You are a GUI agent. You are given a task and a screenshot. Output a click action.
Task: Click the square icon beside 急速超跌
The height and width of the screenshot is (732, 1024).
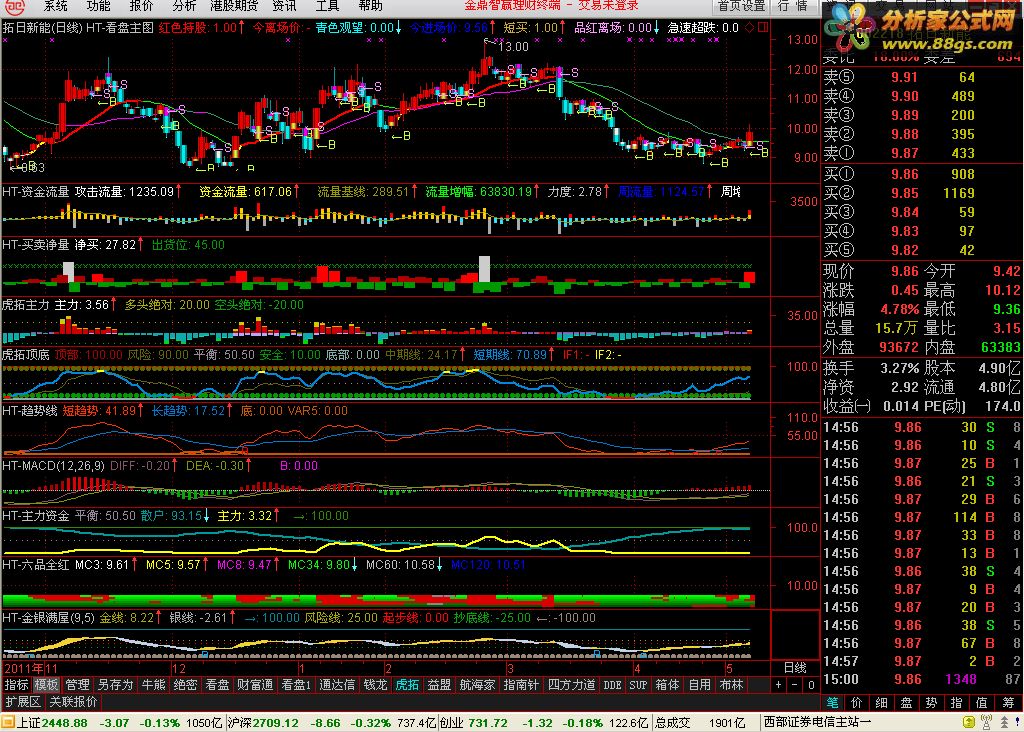pyautogui.click(x=762, y=27)
